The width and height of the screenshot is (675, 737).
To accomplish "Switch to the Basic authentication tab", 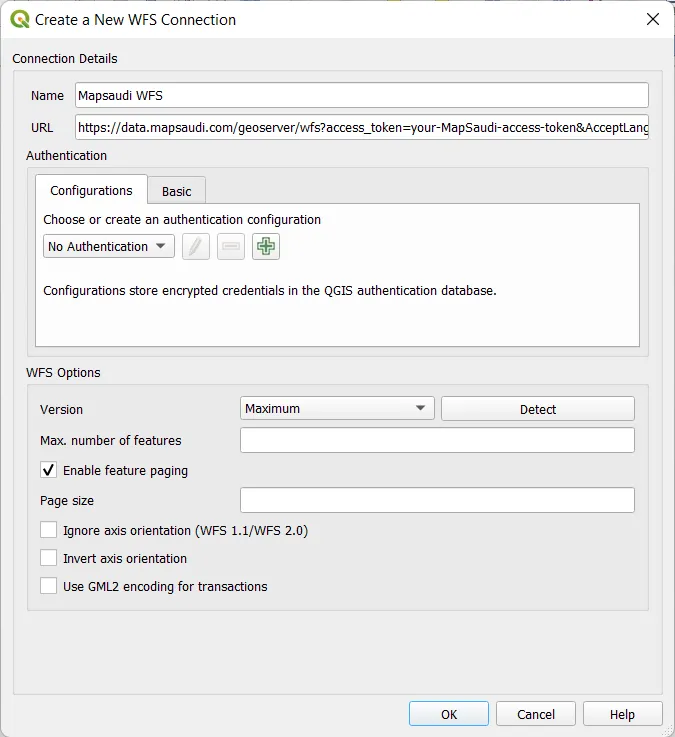I will point(177,191).
